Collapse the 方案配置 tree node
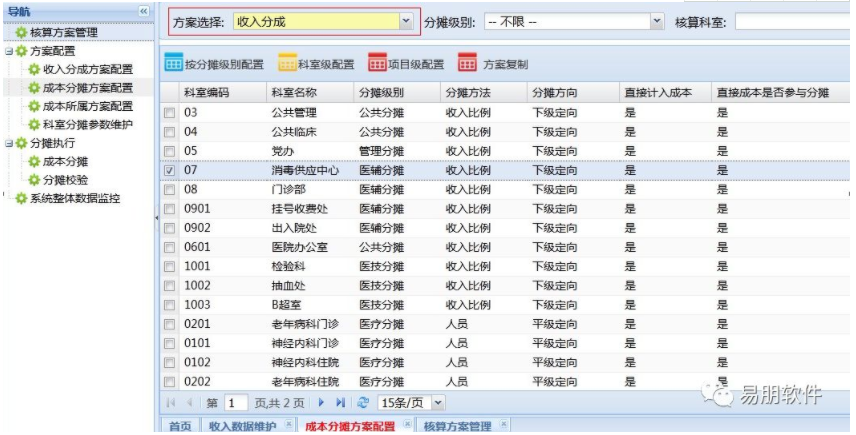This screenshot has height=435, width=856. click(x=9, y=51)
